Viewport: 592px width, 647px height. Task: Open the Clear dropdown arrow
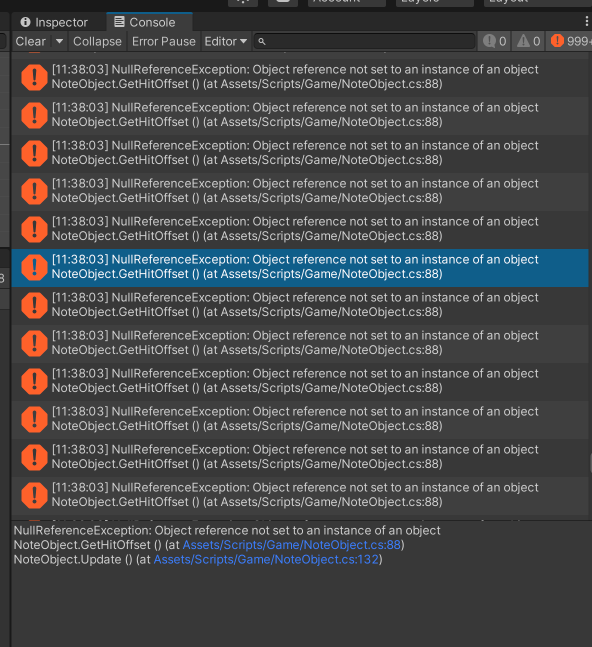click(x=59, y=41)
